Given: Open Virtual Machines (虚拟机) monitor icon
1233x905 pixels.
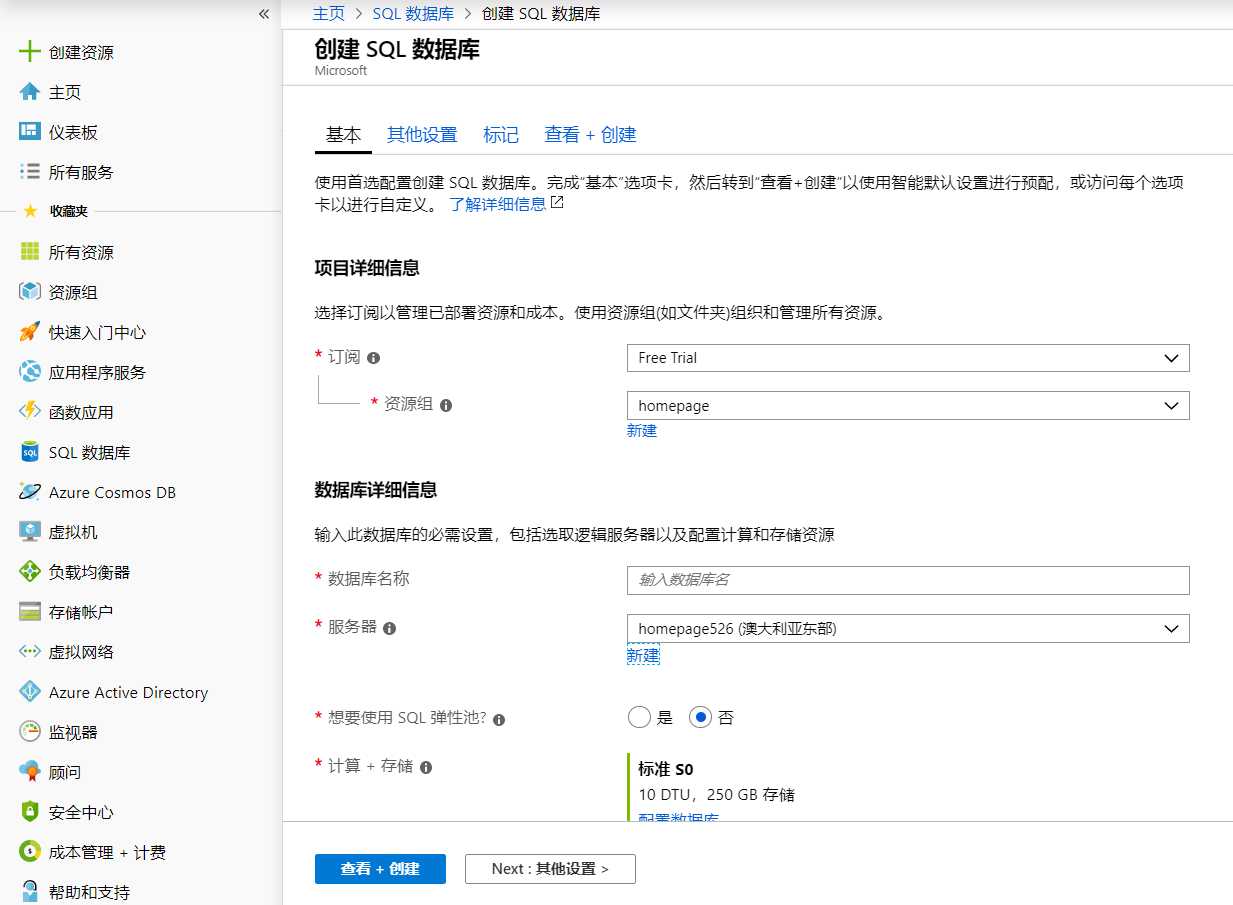Looking at the screenshot, I should [30, 532].
